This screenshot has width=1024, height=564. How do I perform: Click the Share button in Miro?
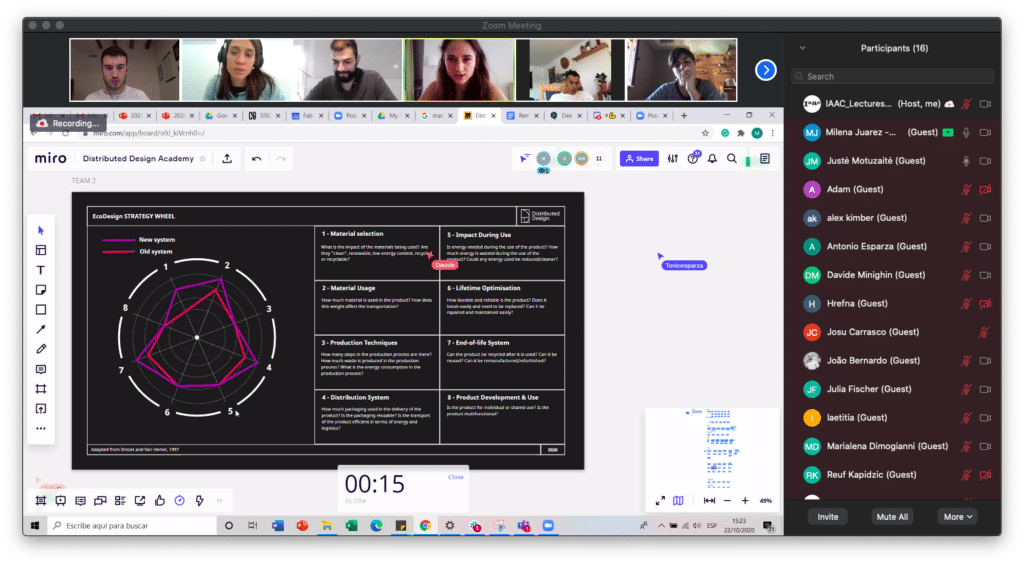coord(638,158)
